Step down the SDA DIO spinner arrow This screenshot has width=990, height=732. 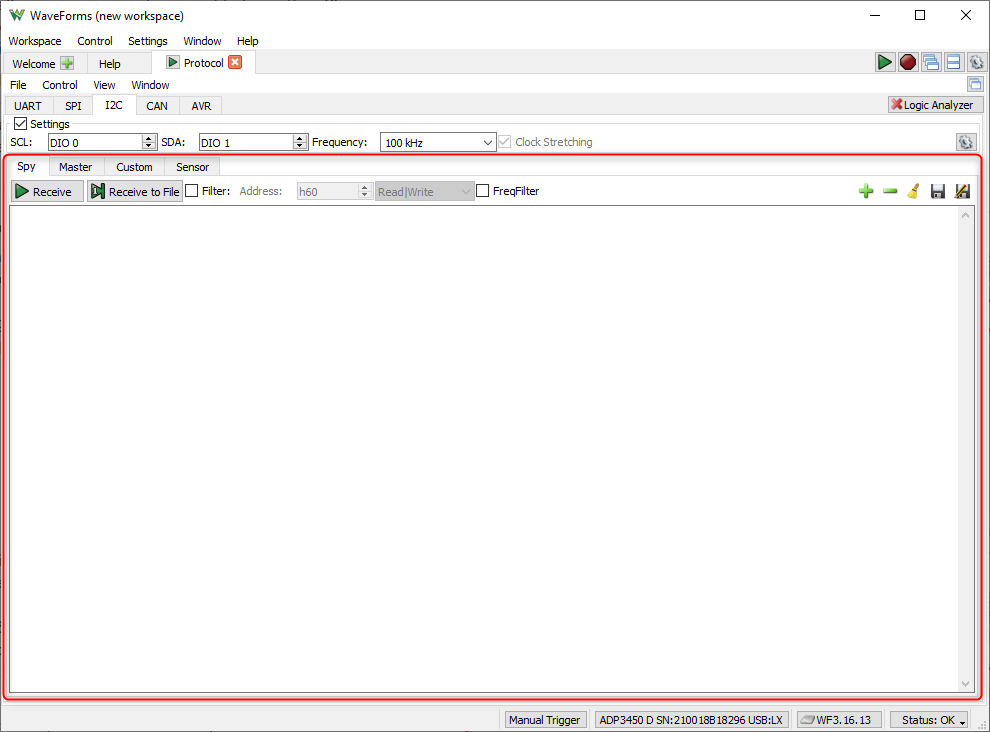pyautogui.click(x=301, y=146)
